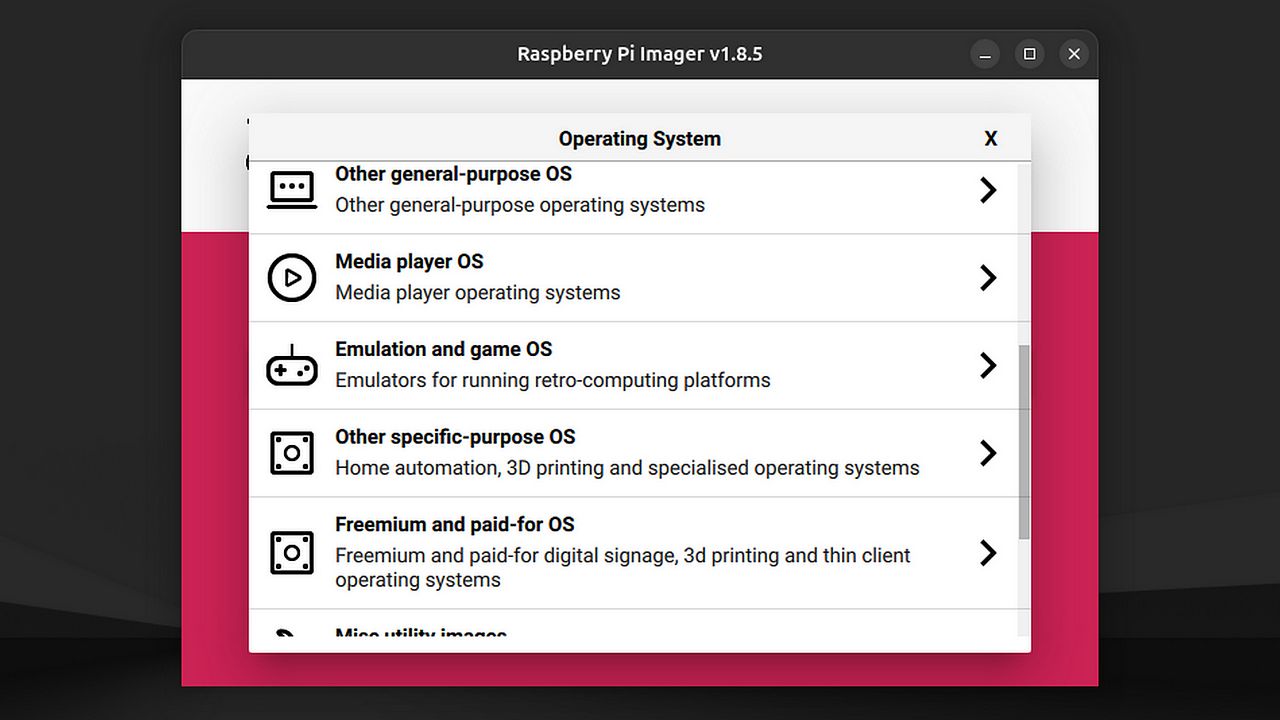Maximize the Raspberry Pi Imager window
This screenshot has width=1280, height=720.
coord(1029,54)
